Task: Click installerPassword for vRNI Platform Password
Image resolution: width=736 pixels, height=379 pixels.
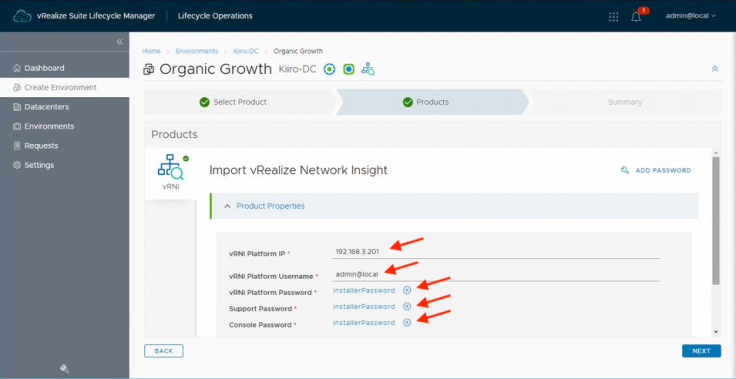Action: [364, 290]
